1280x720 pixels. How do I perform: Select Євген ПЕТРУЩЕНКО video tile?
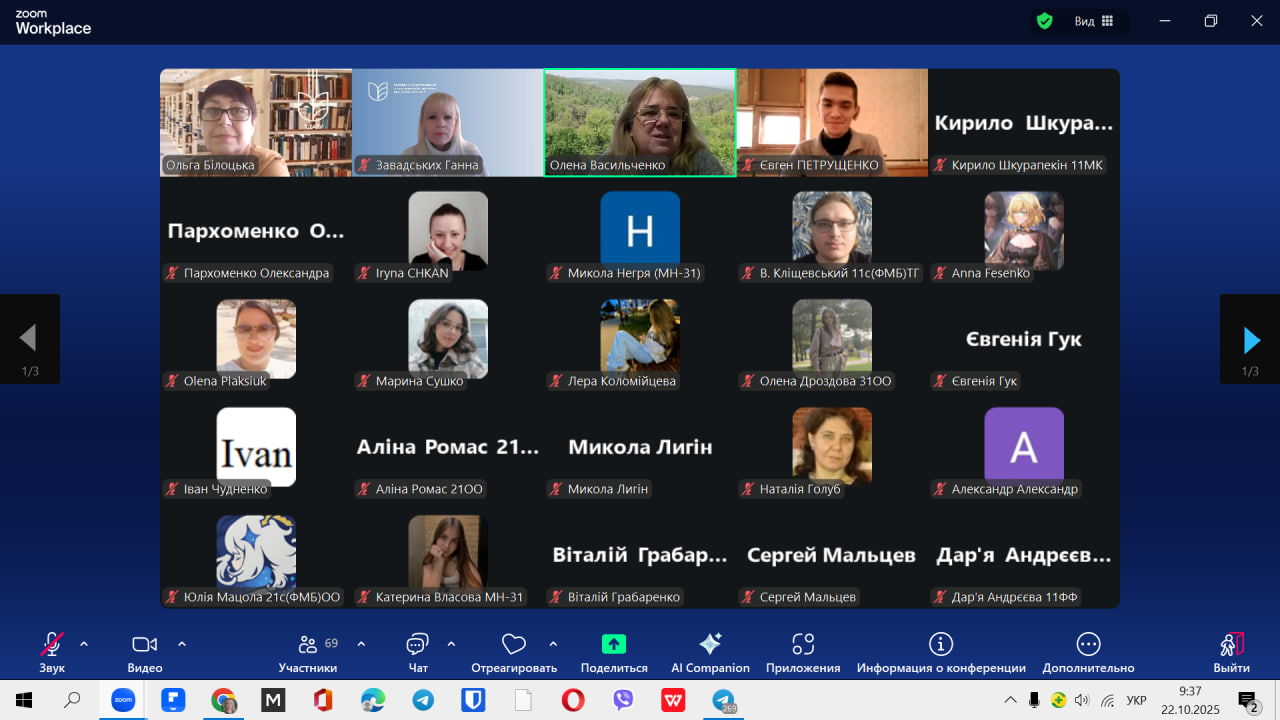832,122
